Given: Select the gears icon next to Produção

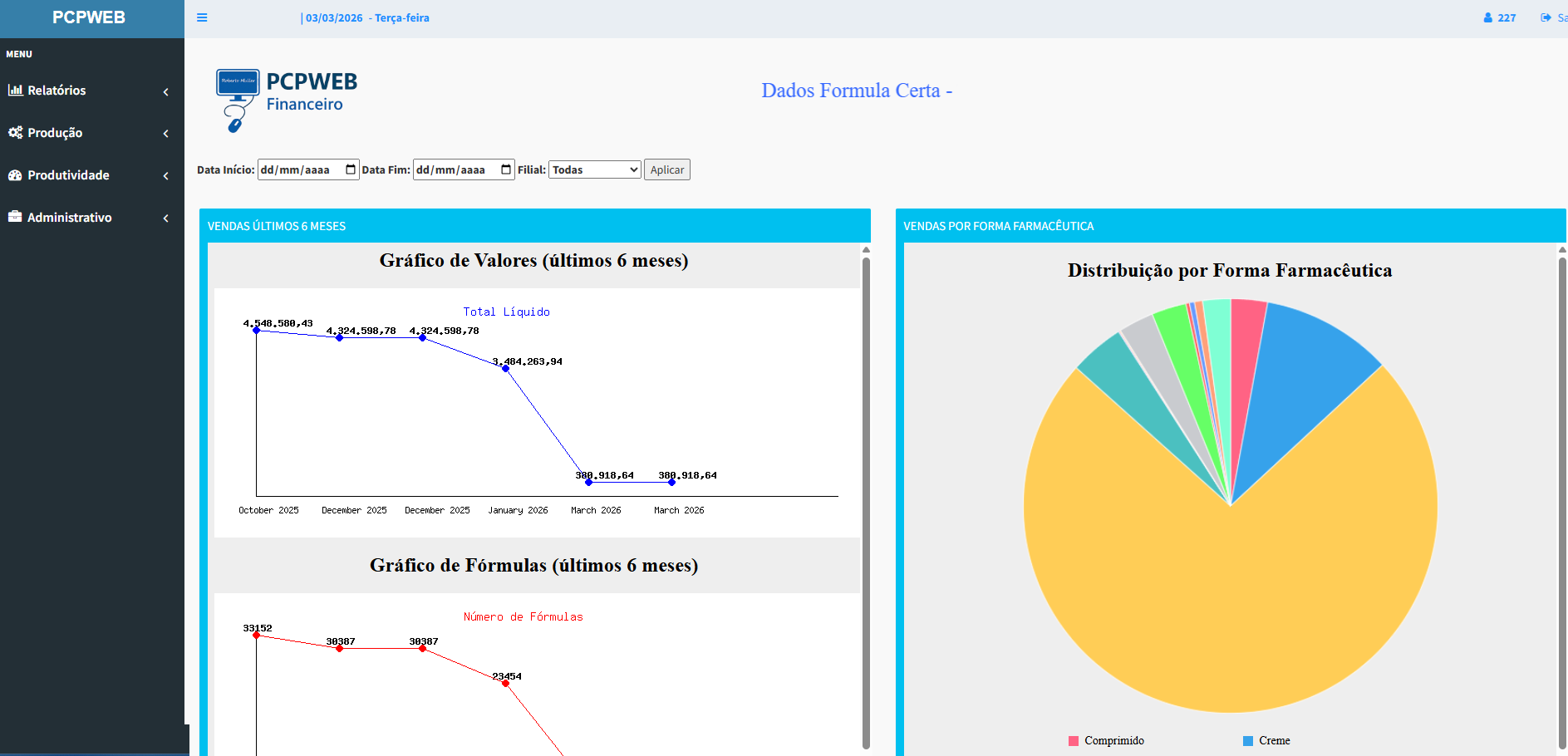Looking at the screenshot, I should (x=15, y=133).
